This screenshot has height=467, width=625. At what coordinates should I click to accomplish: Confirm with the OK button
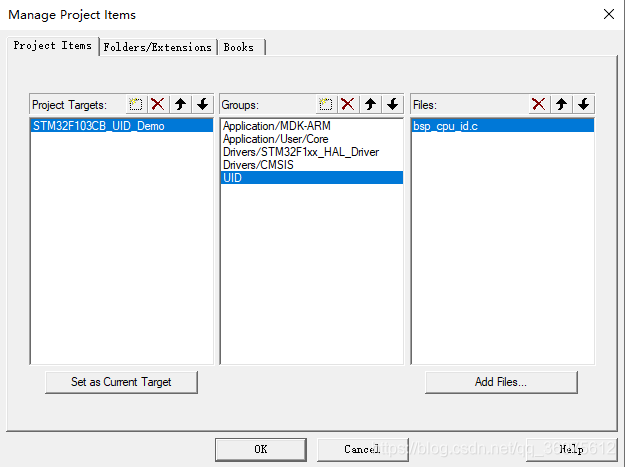[x=261, y=449]
